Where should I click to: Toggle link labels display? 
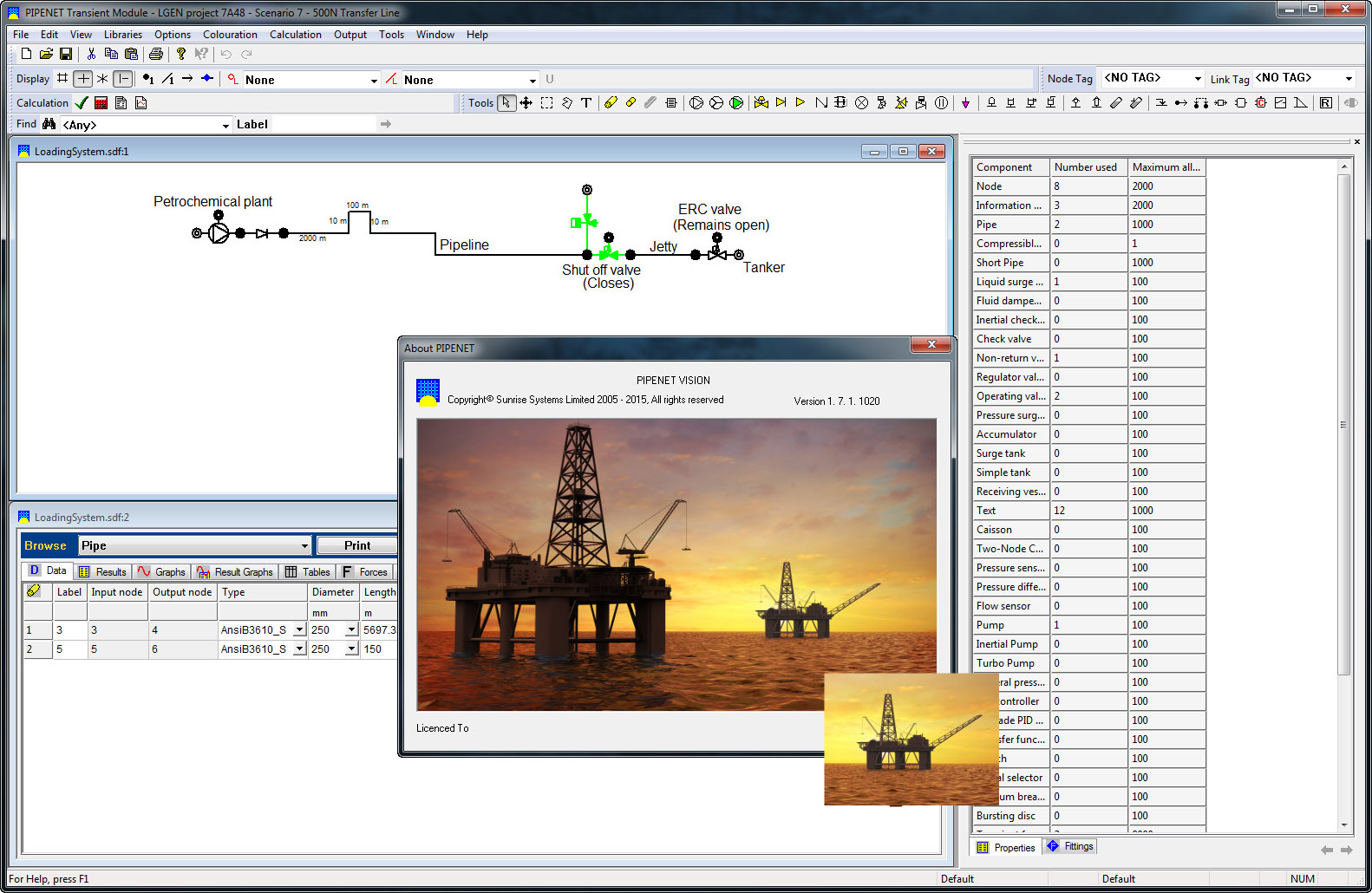point(168,78)
